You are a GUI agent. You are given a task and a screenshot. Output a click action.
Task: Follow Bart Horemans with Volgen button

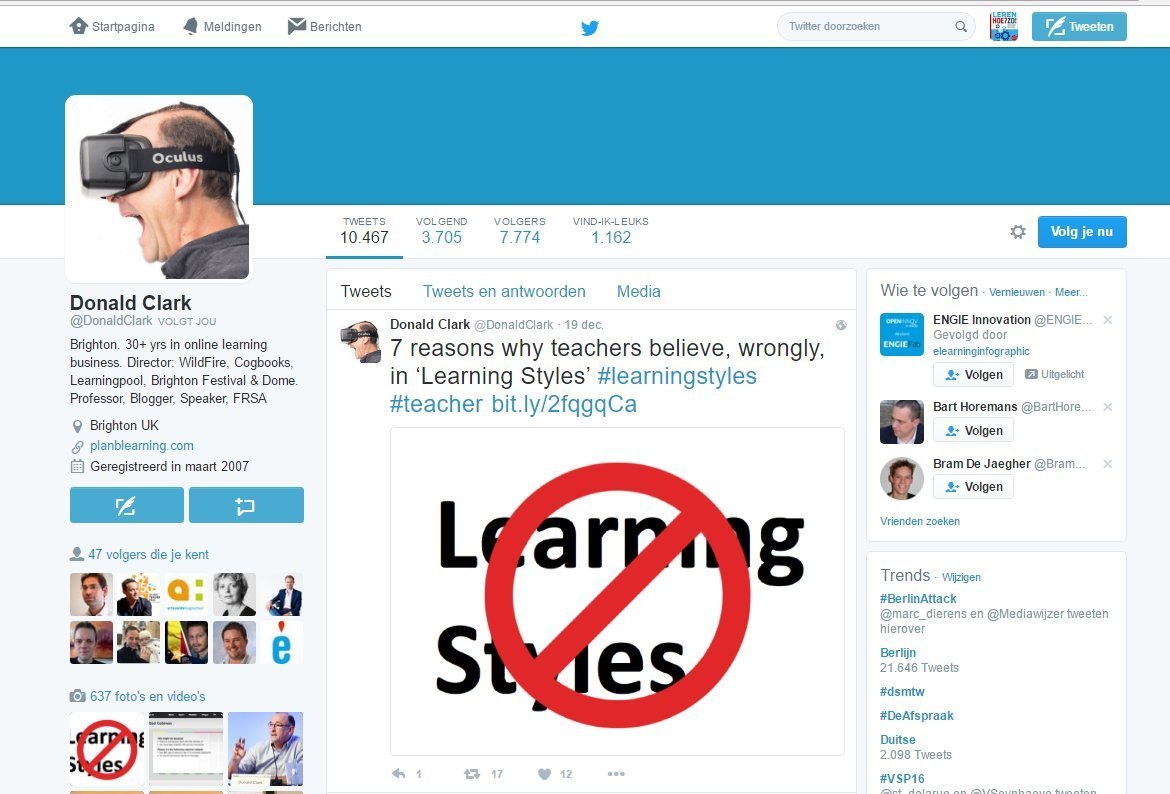[x=973, y=431]
